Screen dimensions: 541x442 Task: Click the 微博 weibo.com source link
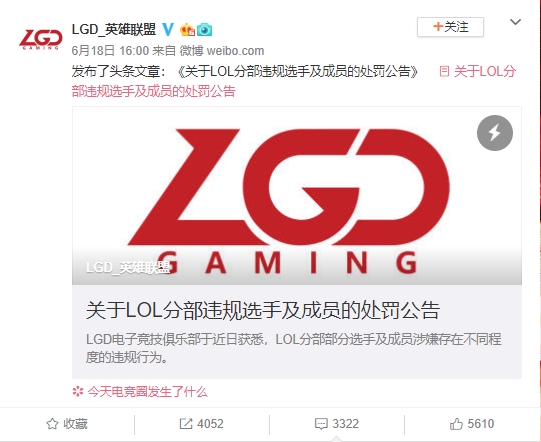[222, 51]
